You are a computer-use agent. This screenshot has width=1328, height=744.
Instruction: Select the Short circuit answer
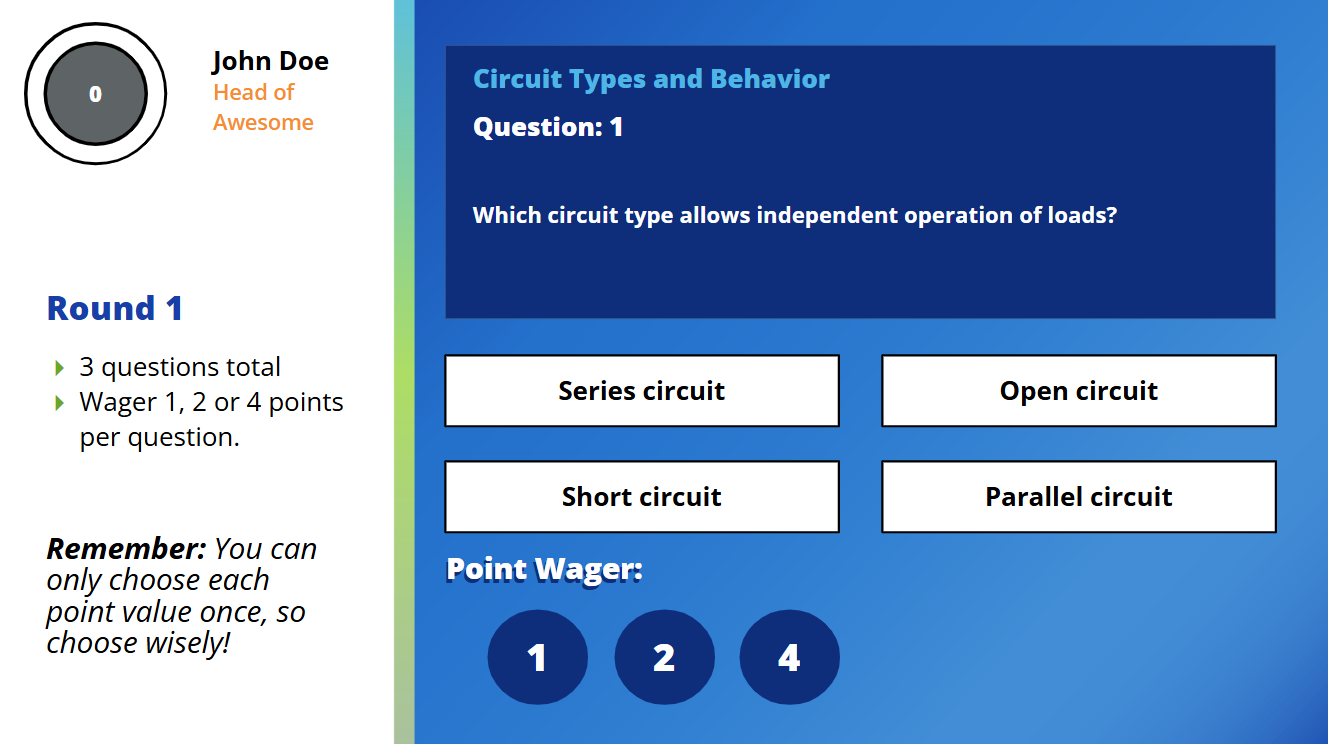click(x=641, y=496)
